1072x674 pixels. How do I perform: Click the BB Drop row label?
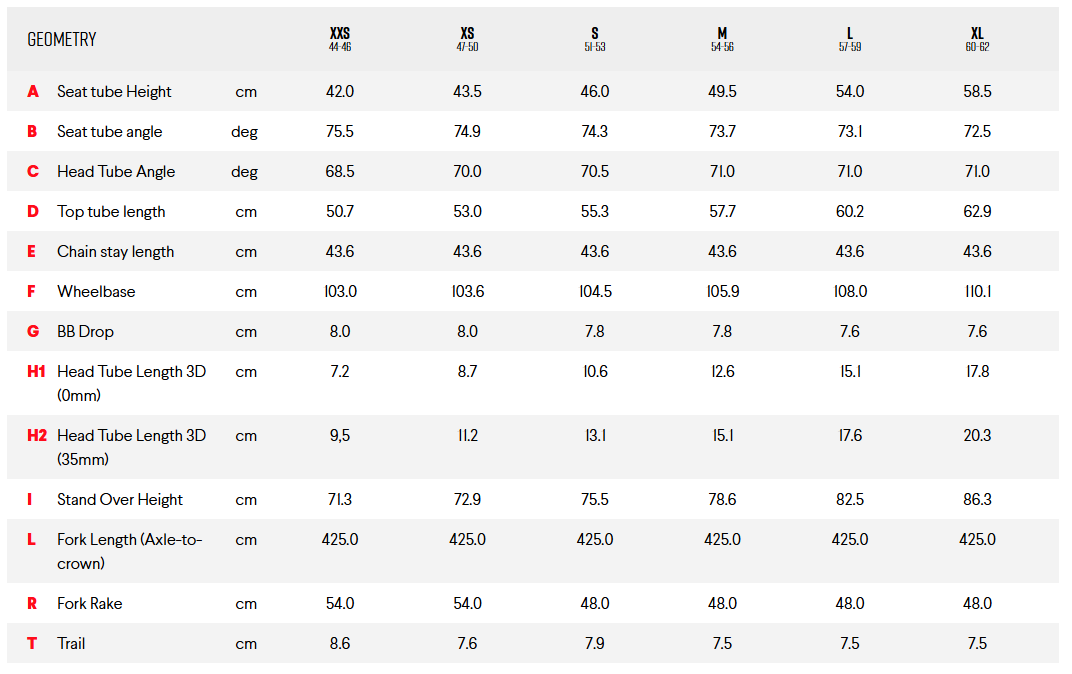point(85,332)
